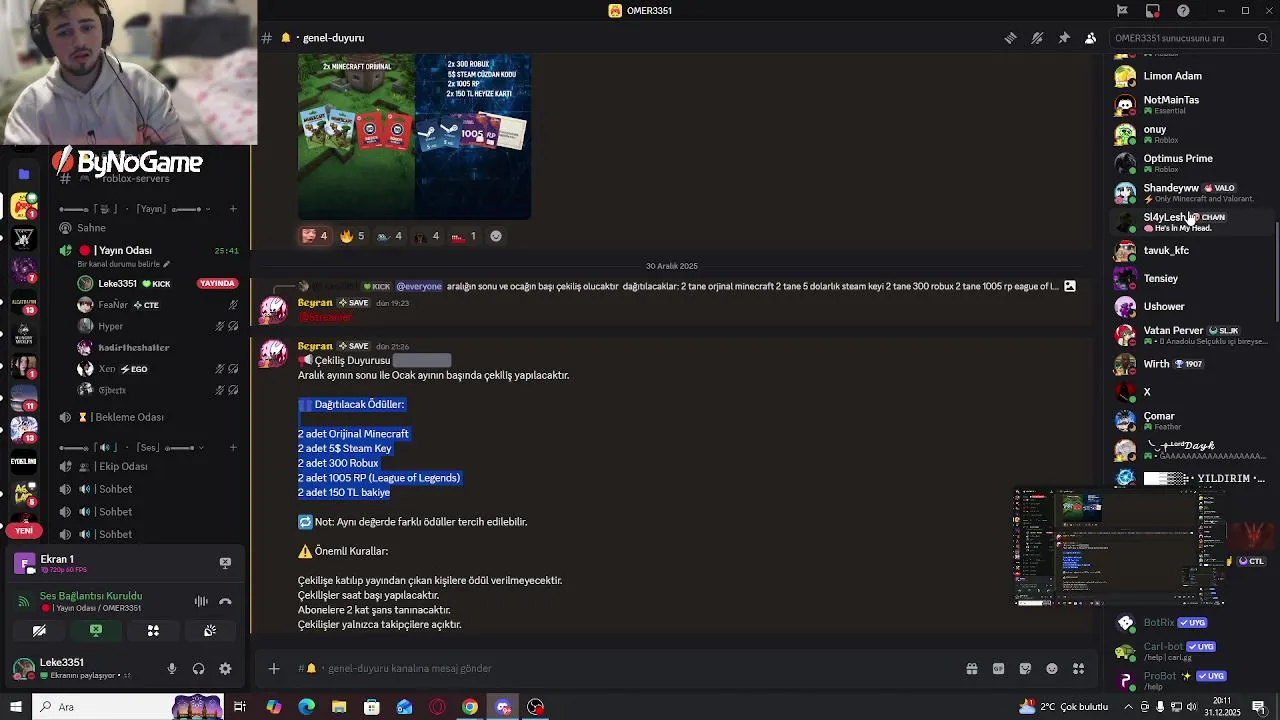Screen dimensions: 1280x720
Task: Click the add attachment plus button
Action: coord(274,668)
